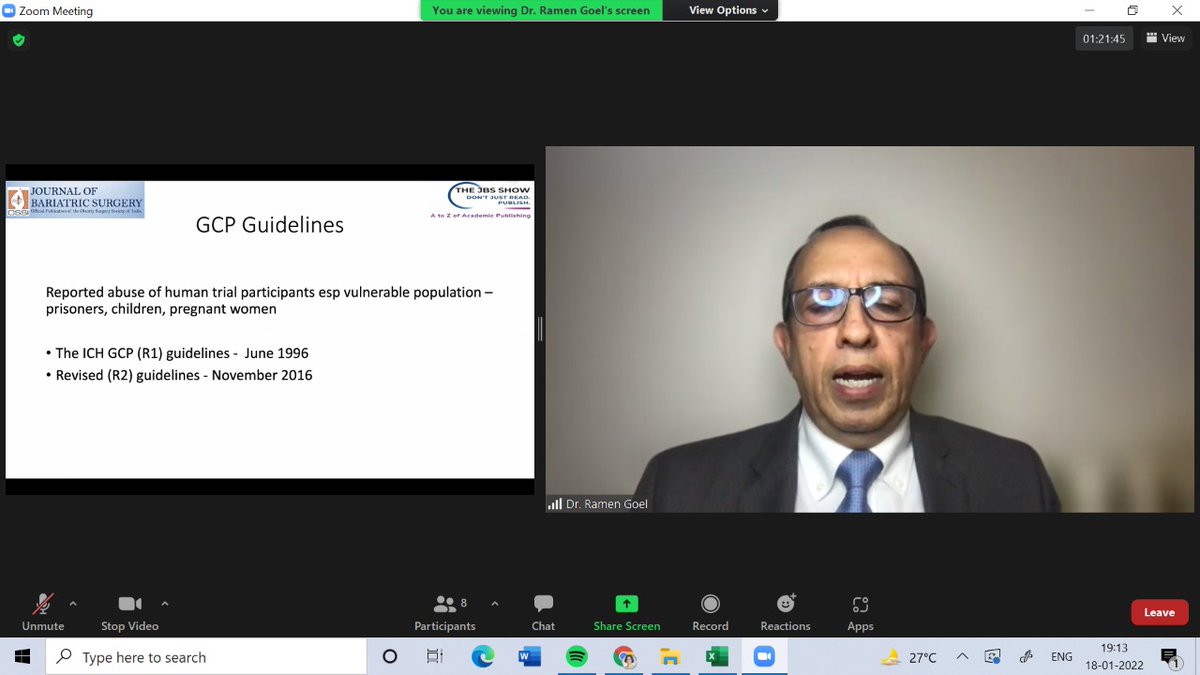Click the shared screen GCP Guidelines slide
The height and width of the screenshot is (675, 1200).
(x=270, y=329)
